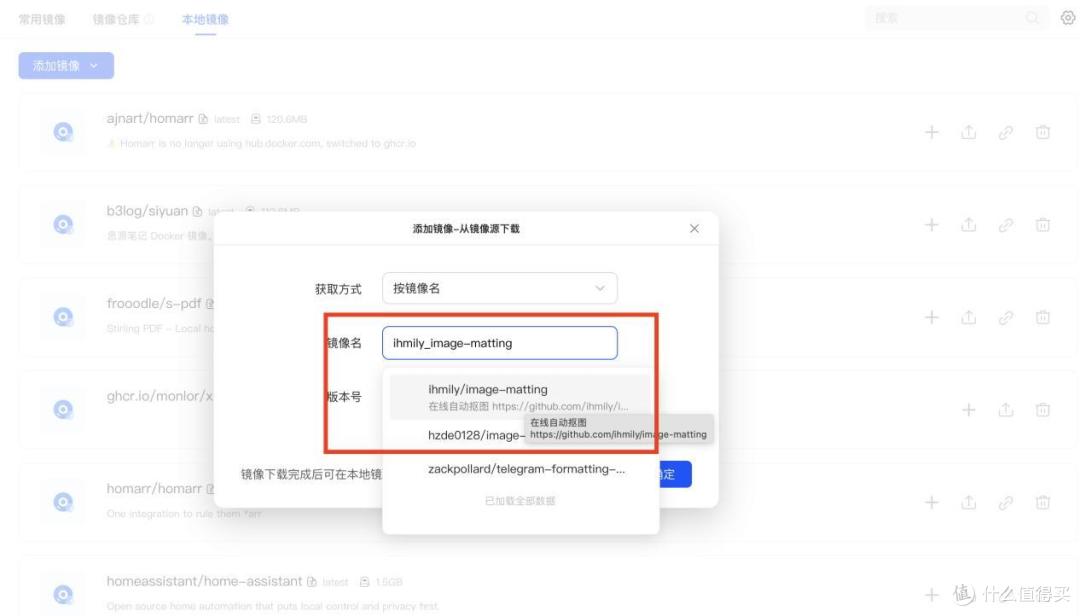Choose the zackpollard/telegram-formatting suggestion
This screenshot has height=616, width=1080.
(526, 469)
